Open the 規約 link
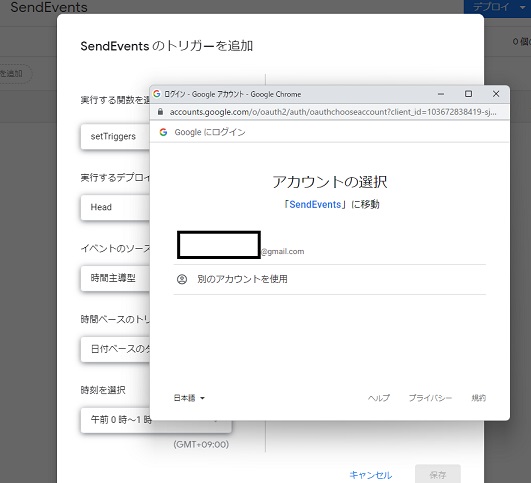The image size is (531, 483). tap(479, 398)
